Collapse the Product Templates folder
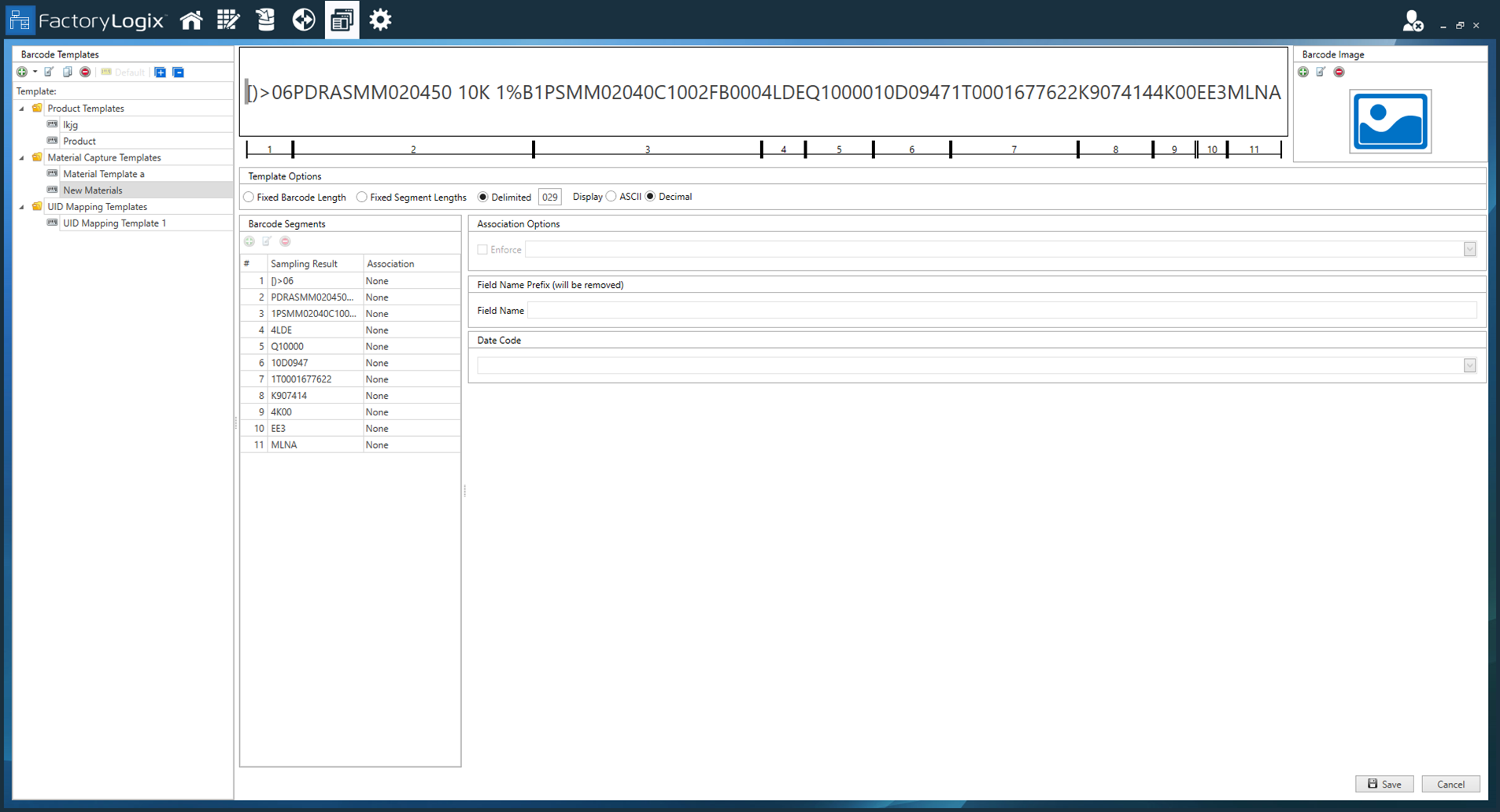 [23, 108]
